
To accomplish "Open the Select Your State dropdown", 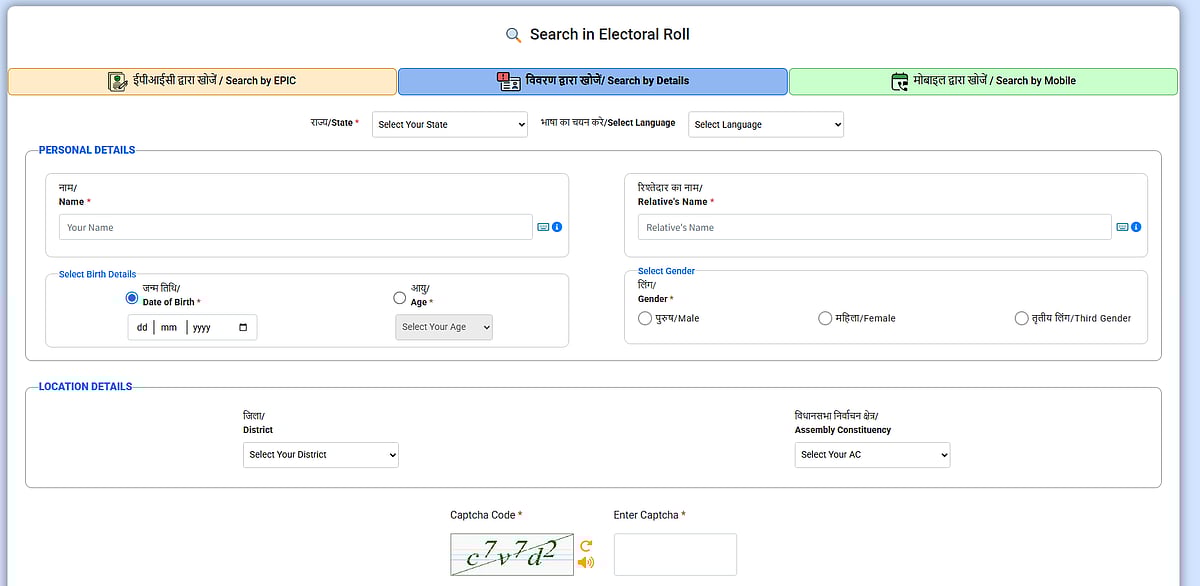I will tap(449, 125).
